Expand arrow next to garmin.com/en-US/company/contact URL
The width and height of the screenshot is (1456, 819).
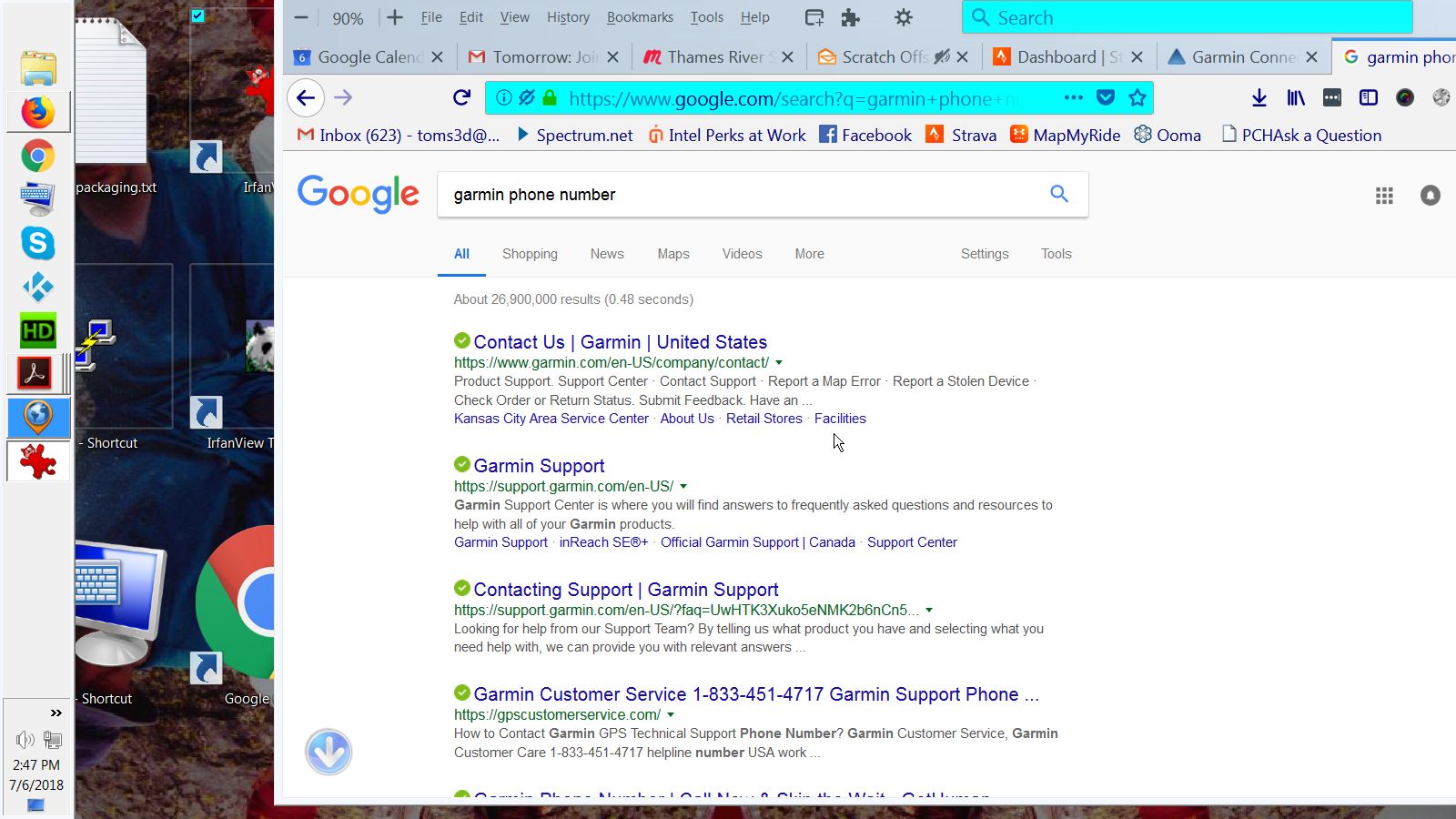[x=779, y=362]
